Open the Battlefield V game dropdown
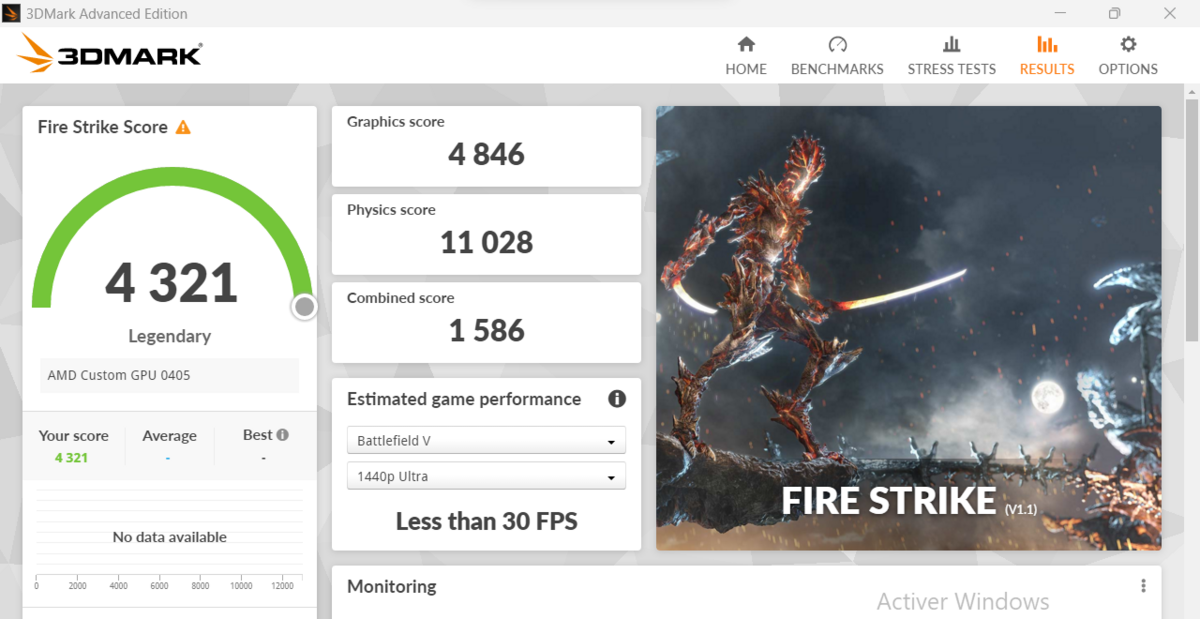The height and width of the screenshot is (619, 1200). tap(486, 441)
